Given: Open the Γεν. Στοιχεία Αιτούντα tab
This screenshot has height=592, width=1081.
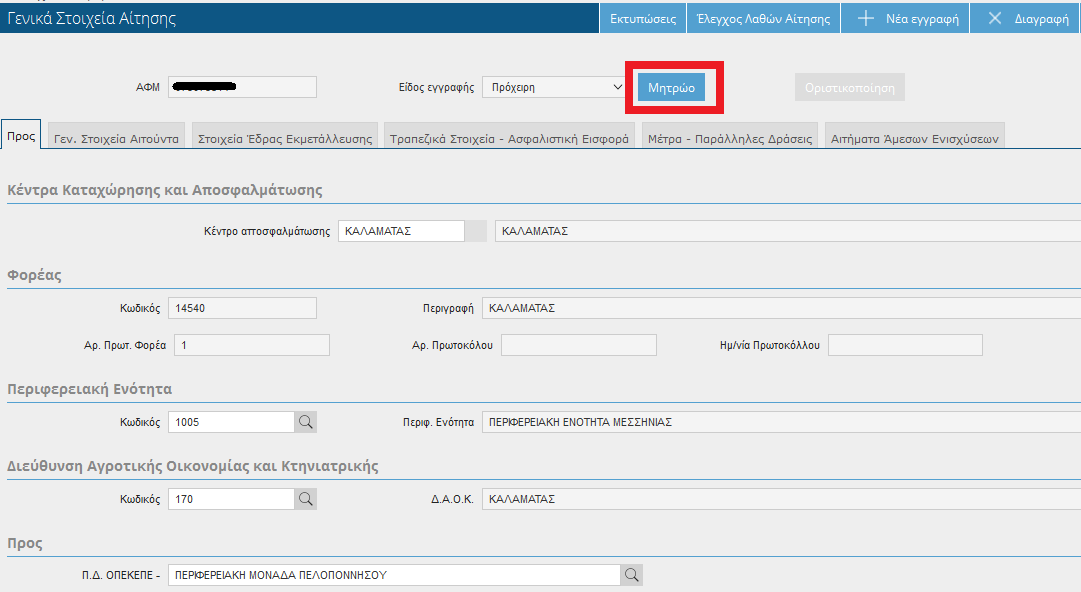Looking at the screenshot, I should click(116, 137).
